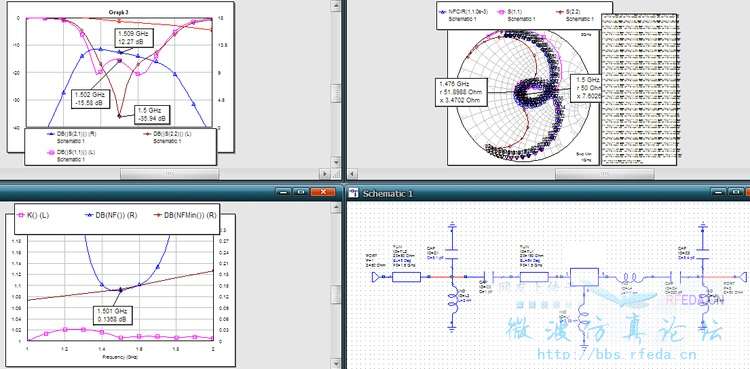This screenshot has height=369, width=750.
Task: Click the K() (L) legend entry
Action: coord(33,215)
